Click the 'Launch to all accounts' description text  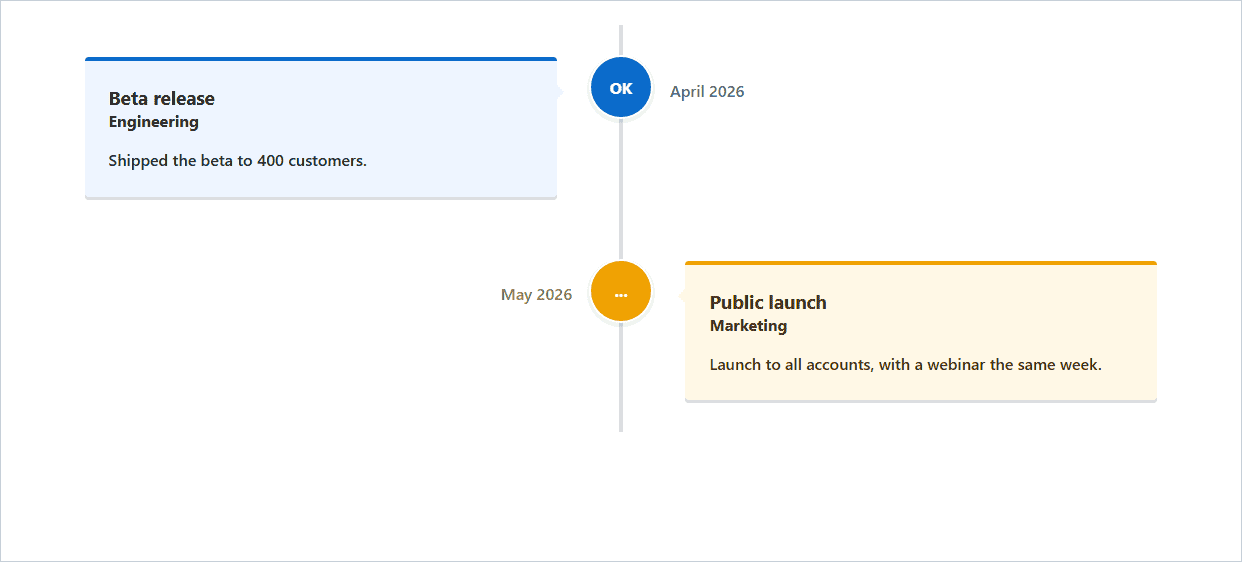[x=906, y=365]
